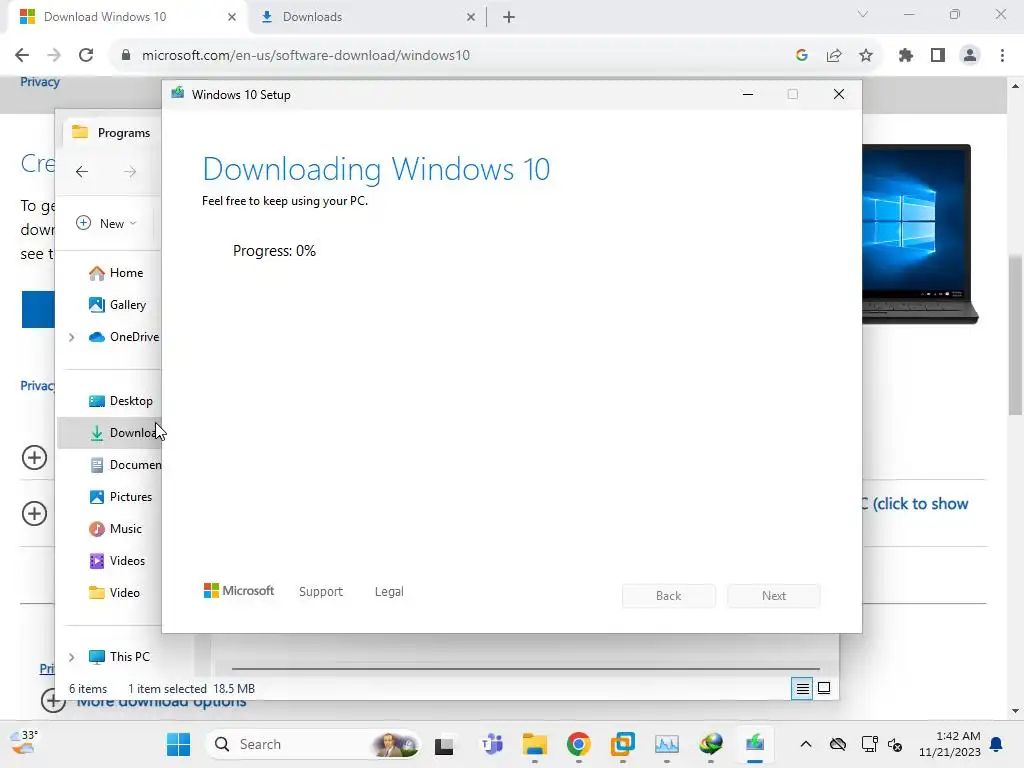
Task: Expand OneDrive in Explorer sidebar
Action: [72, 337]
